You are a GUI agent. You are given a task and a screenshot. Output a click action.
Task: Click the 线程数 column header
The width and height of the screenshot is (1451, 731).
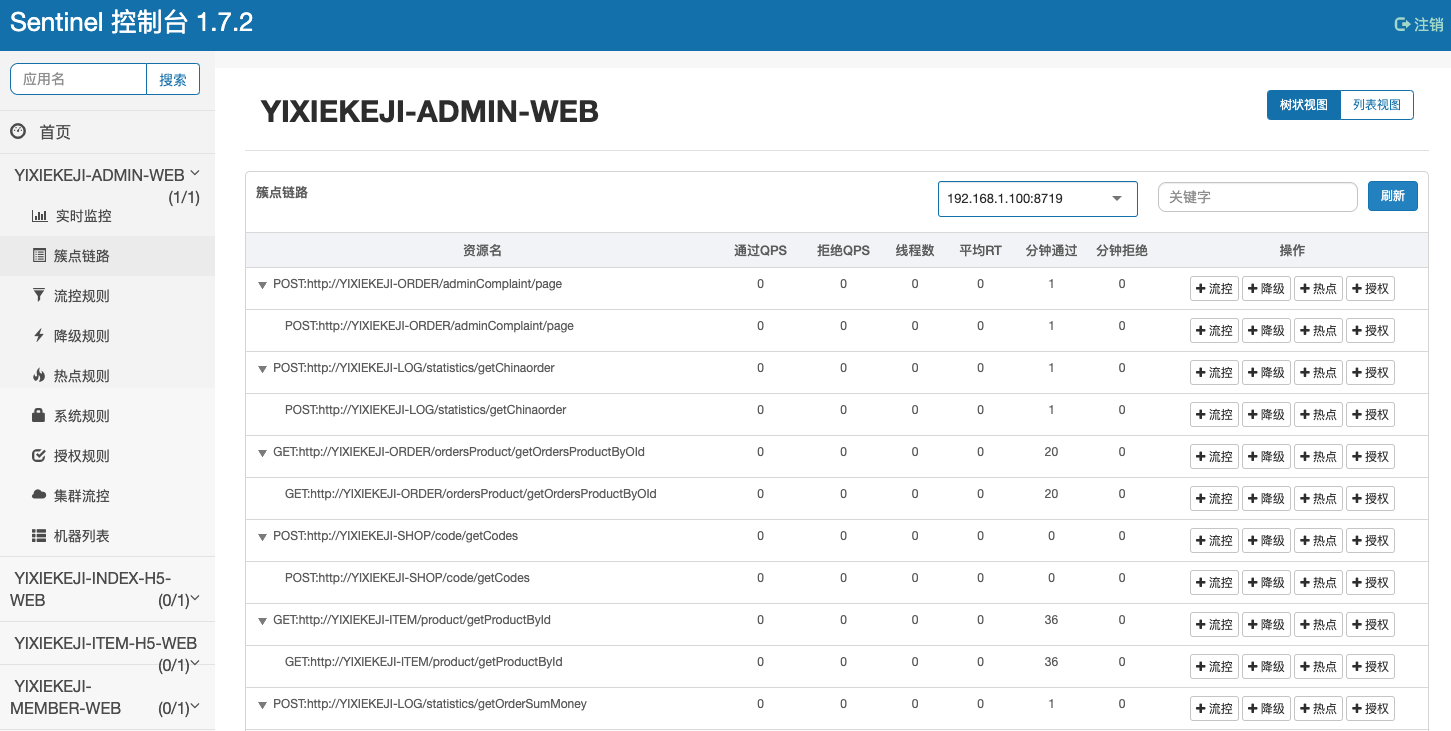pos(915,251)
